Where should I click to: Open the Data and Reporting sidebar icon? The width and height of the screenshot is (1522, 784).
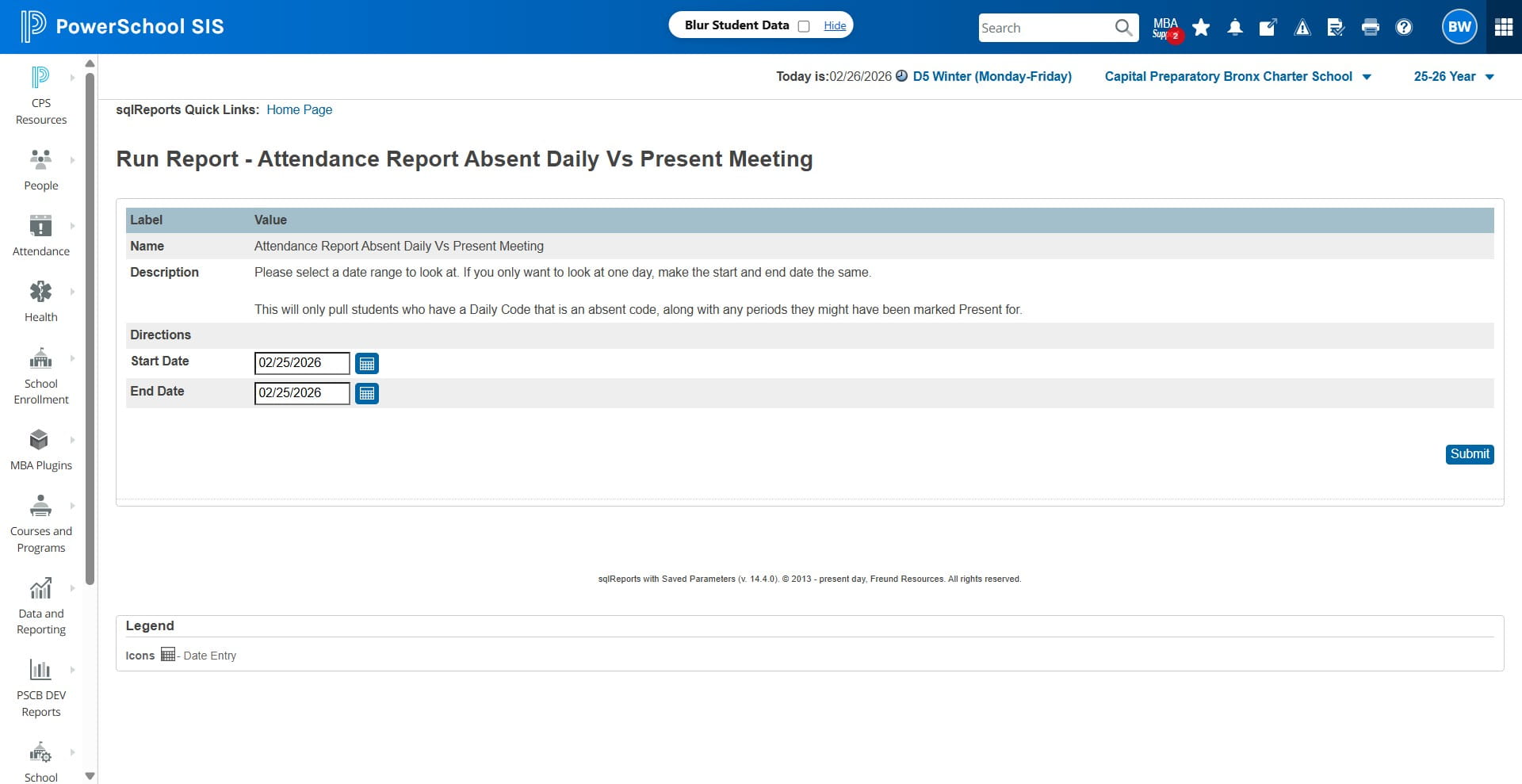click(40, 588)
